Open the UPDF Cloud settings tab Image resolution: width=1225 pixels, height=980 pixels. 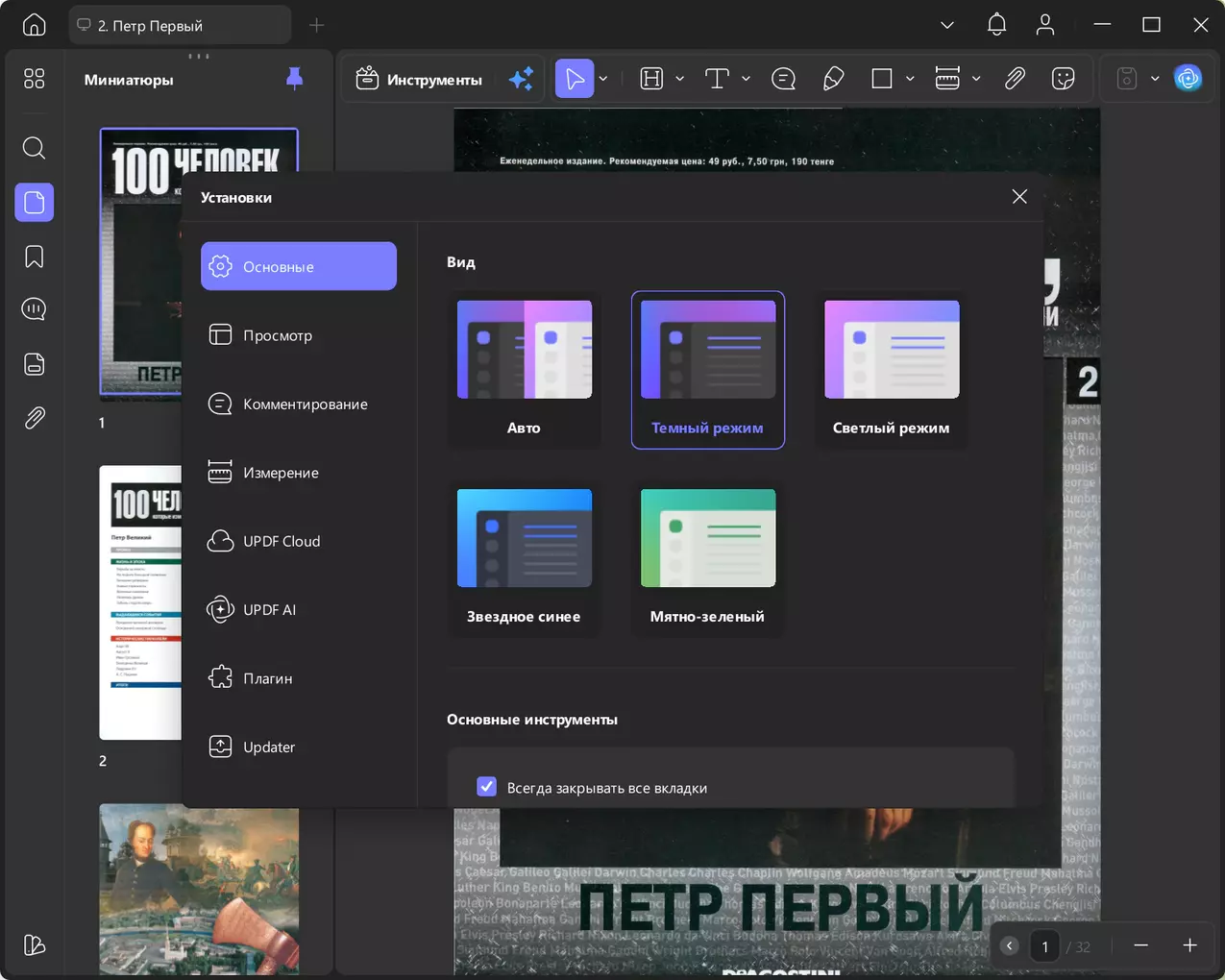pyautogui.click(x=299, y=541)
